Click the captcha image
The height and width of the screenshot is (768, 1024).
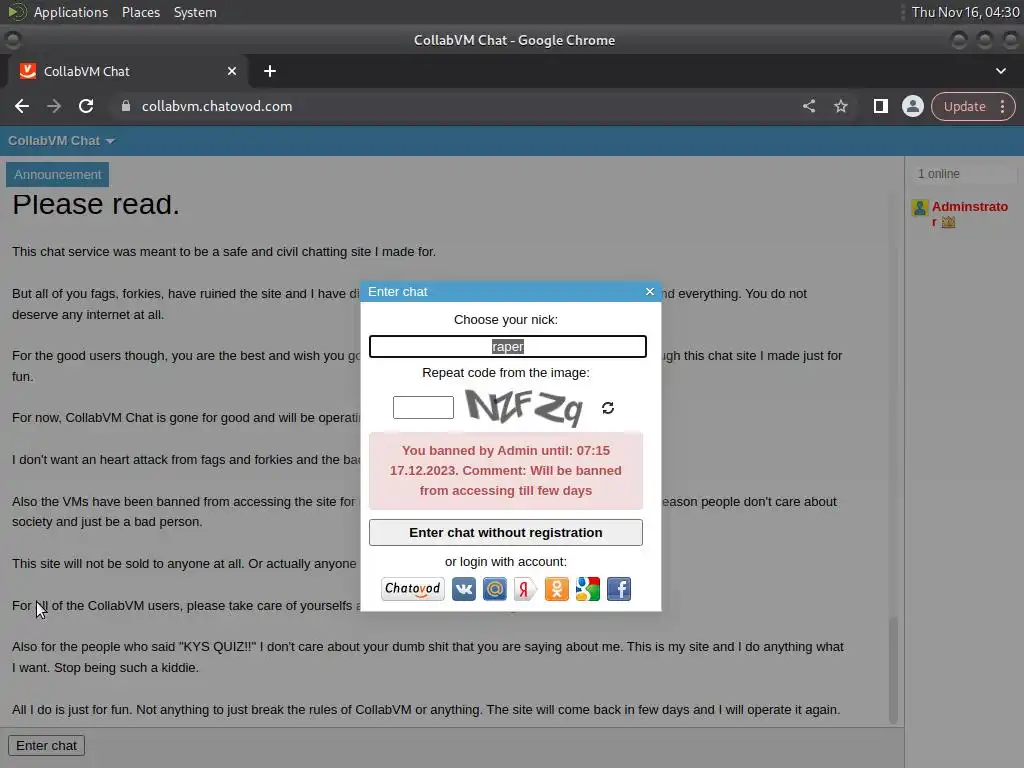pos(524,408)
